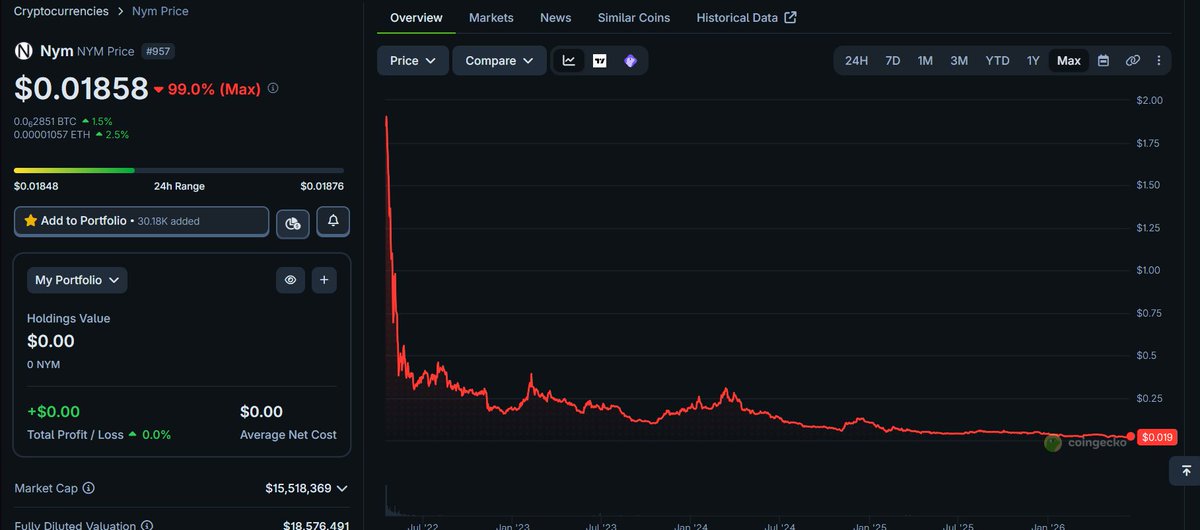Viewport: 1200px width, 530px height.
Task: Click the Nym coin logo
Action: [x=23, y=51]
